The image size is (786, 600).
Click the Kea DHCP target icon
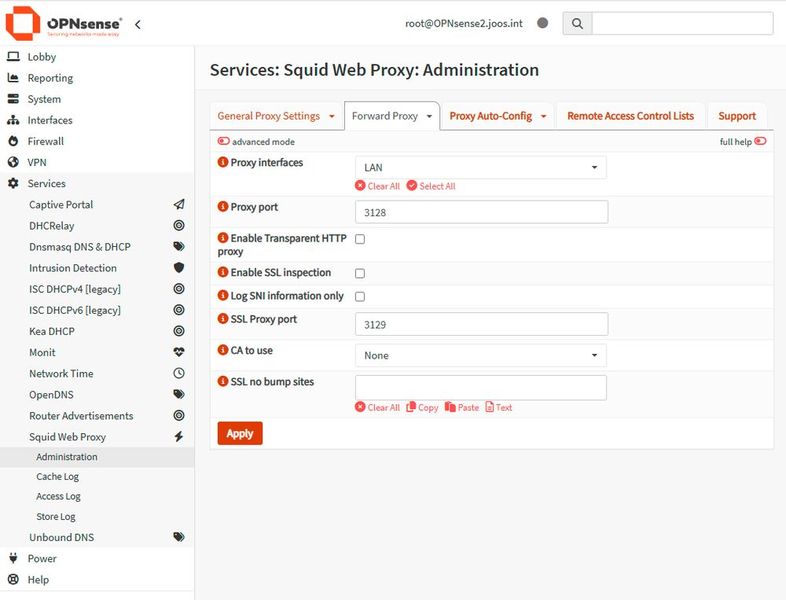[x=179, y=331]
